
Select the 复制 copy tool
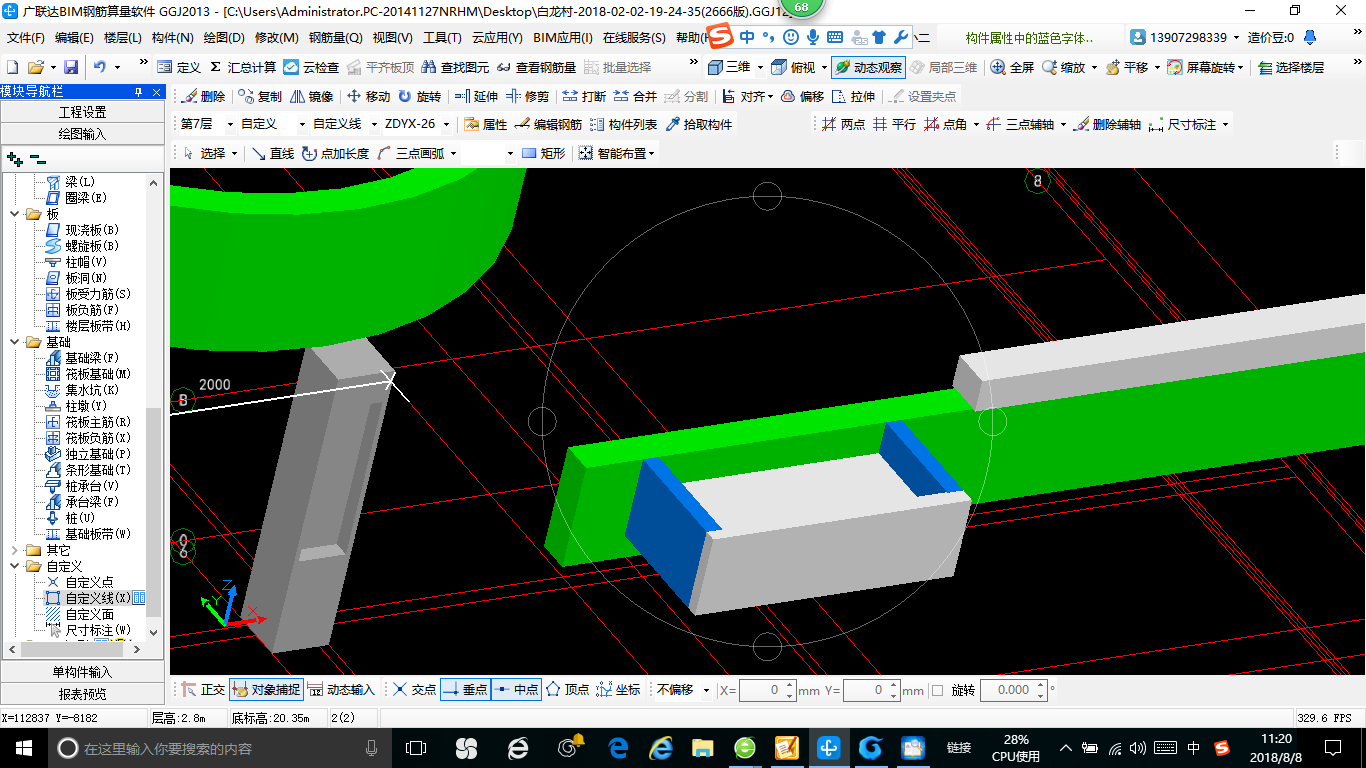pyautogui.click(x=260, y=97)
